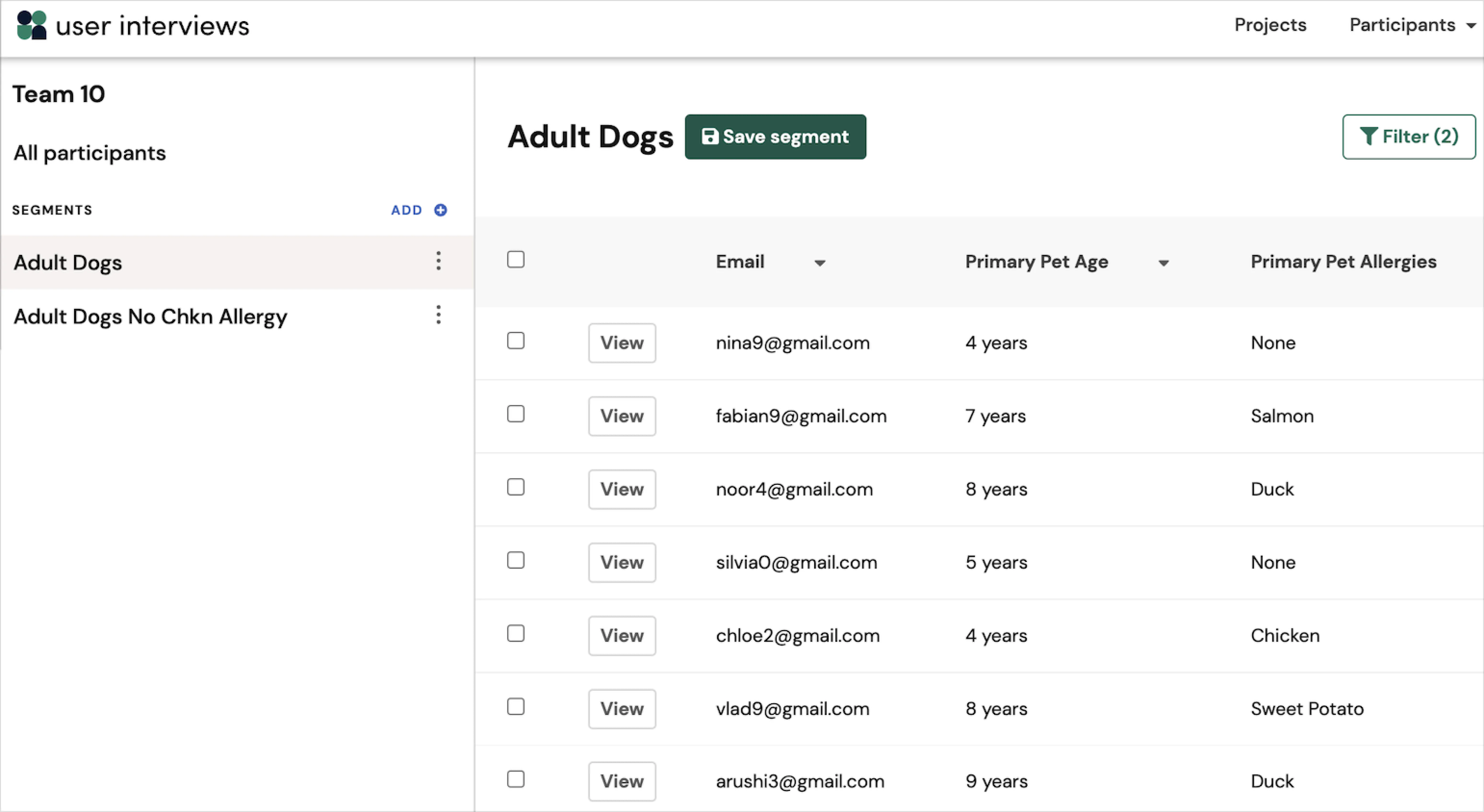
Task: Click the Sweet Potato allergy cell
Action: point(1307,709)
